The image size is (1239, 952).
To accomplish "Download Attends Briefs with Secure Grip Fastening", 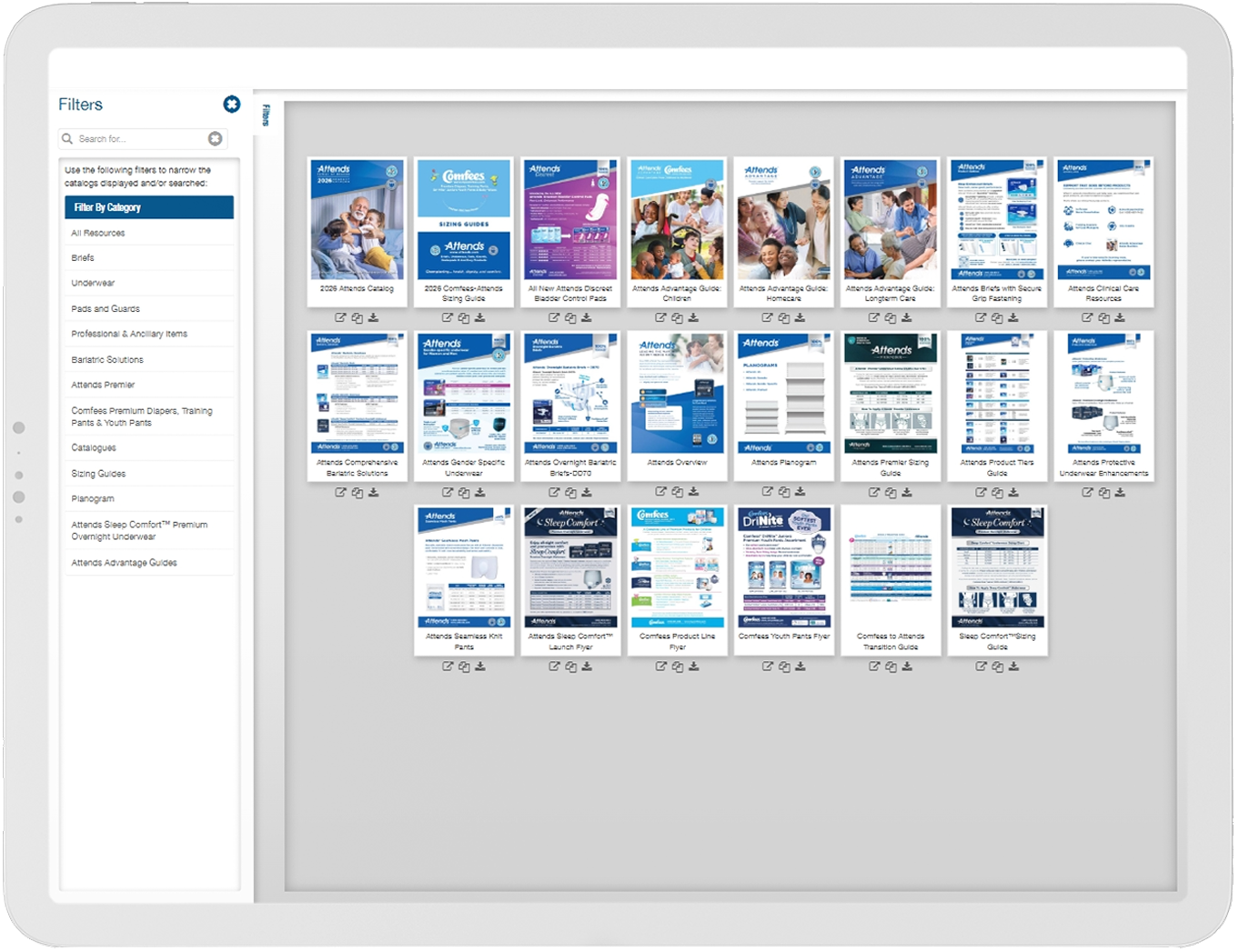I will (x=1014, y=318).
